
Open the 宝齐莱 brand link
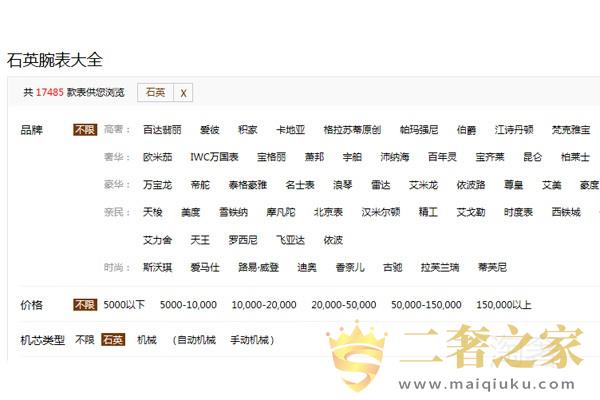[x=490, y=157]
